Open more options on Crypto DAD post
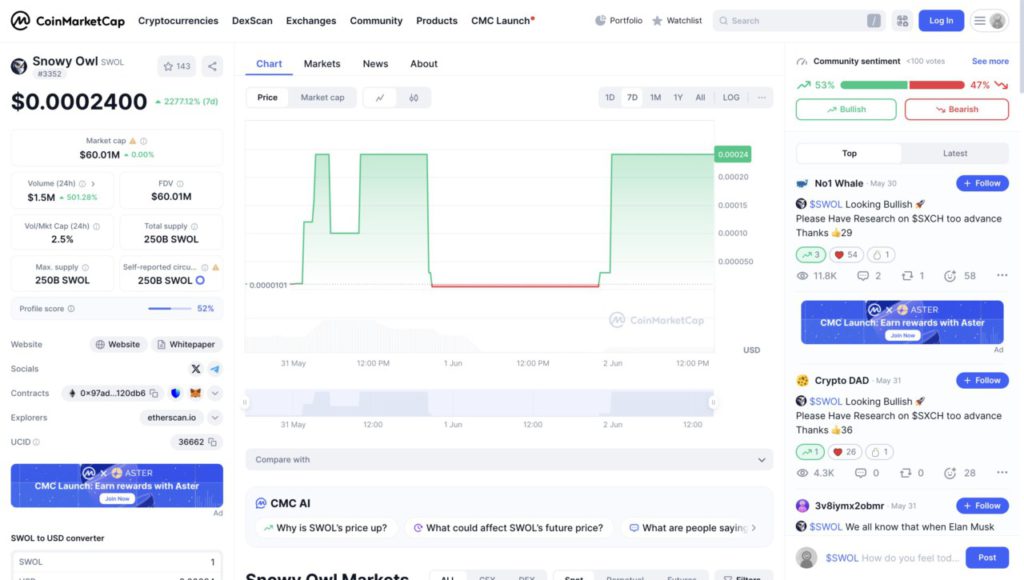This screenshot has height=580, width=1024. pyautogui.click(x=1002, y=473)
